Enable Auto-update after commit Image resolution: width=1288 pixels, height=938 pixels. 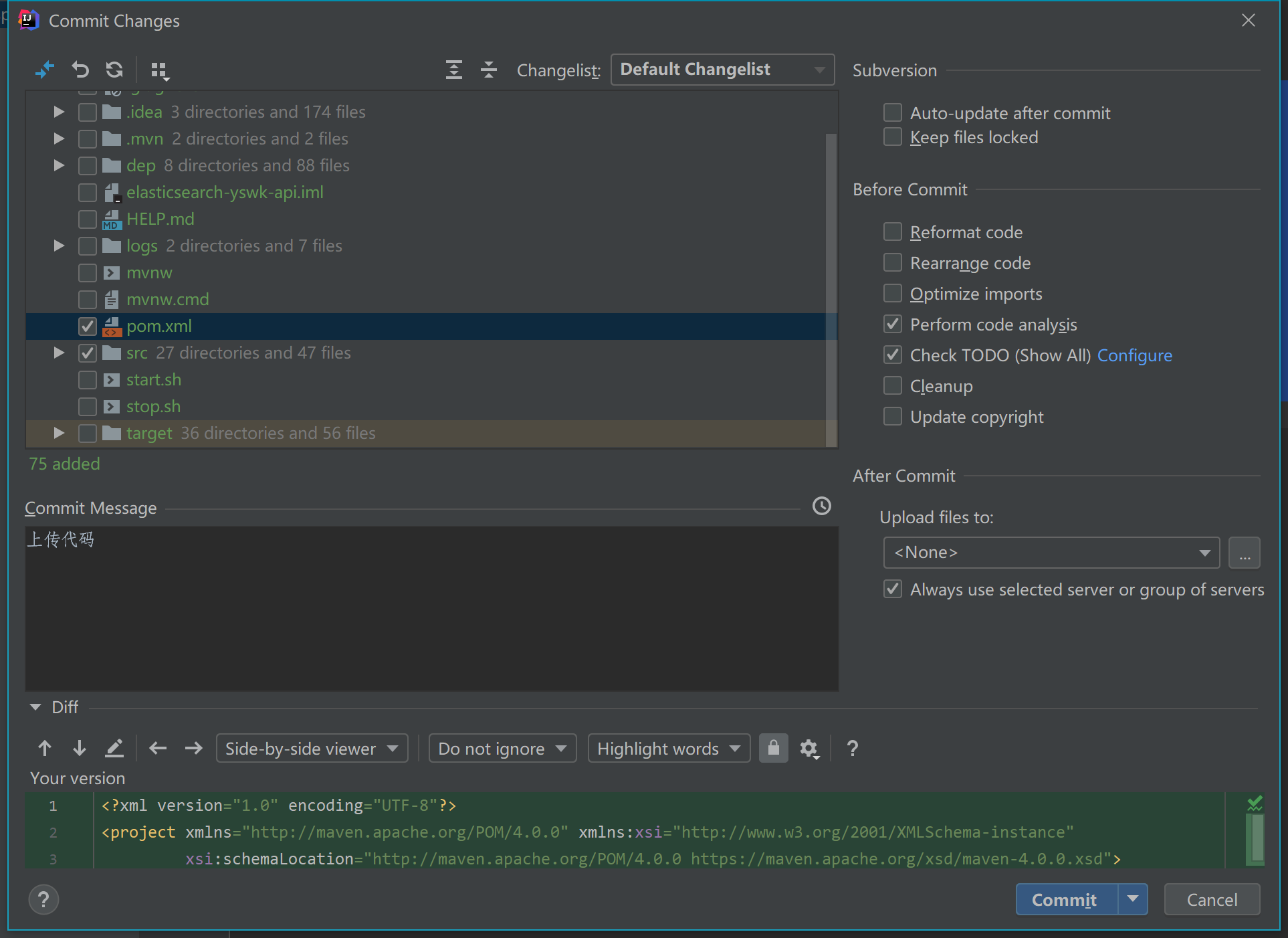(x=893, y=112)
